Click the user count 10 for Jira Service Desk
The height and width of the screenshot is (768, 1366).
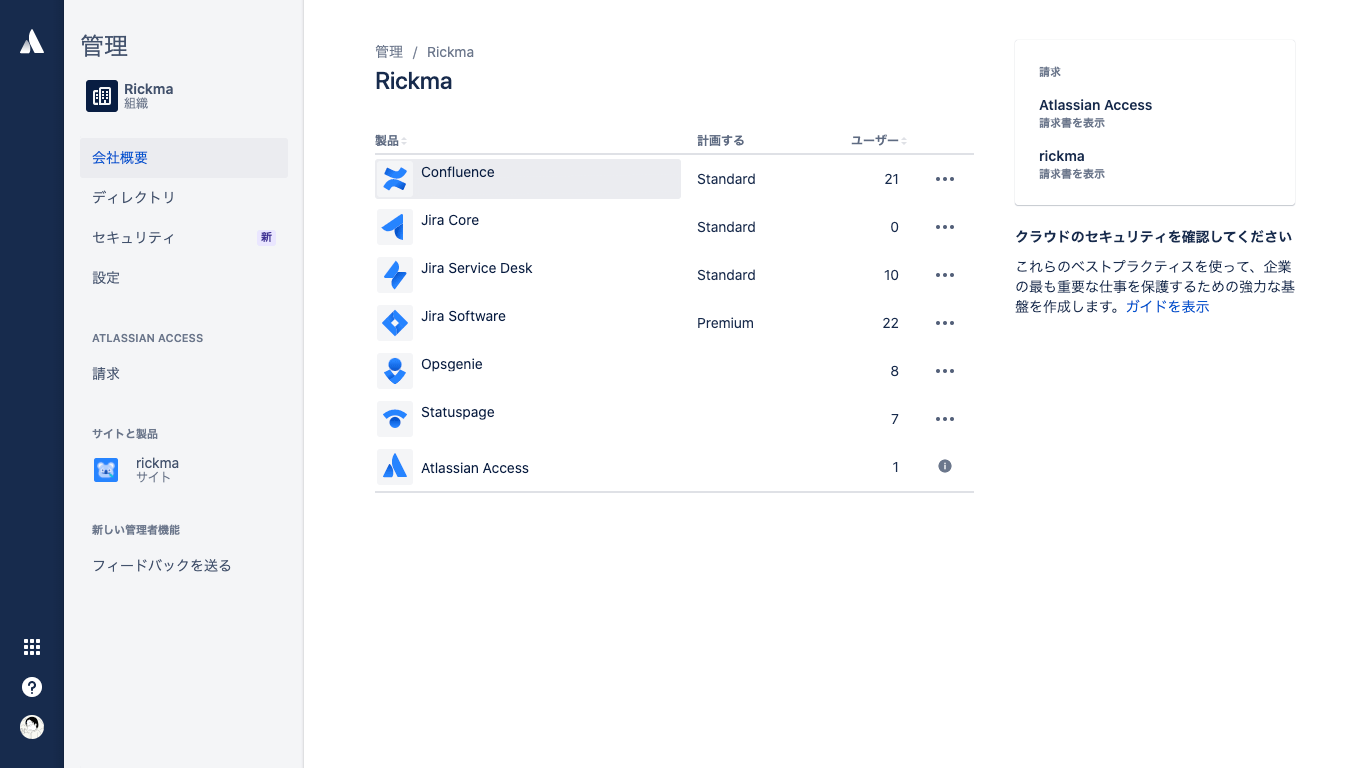891,275
